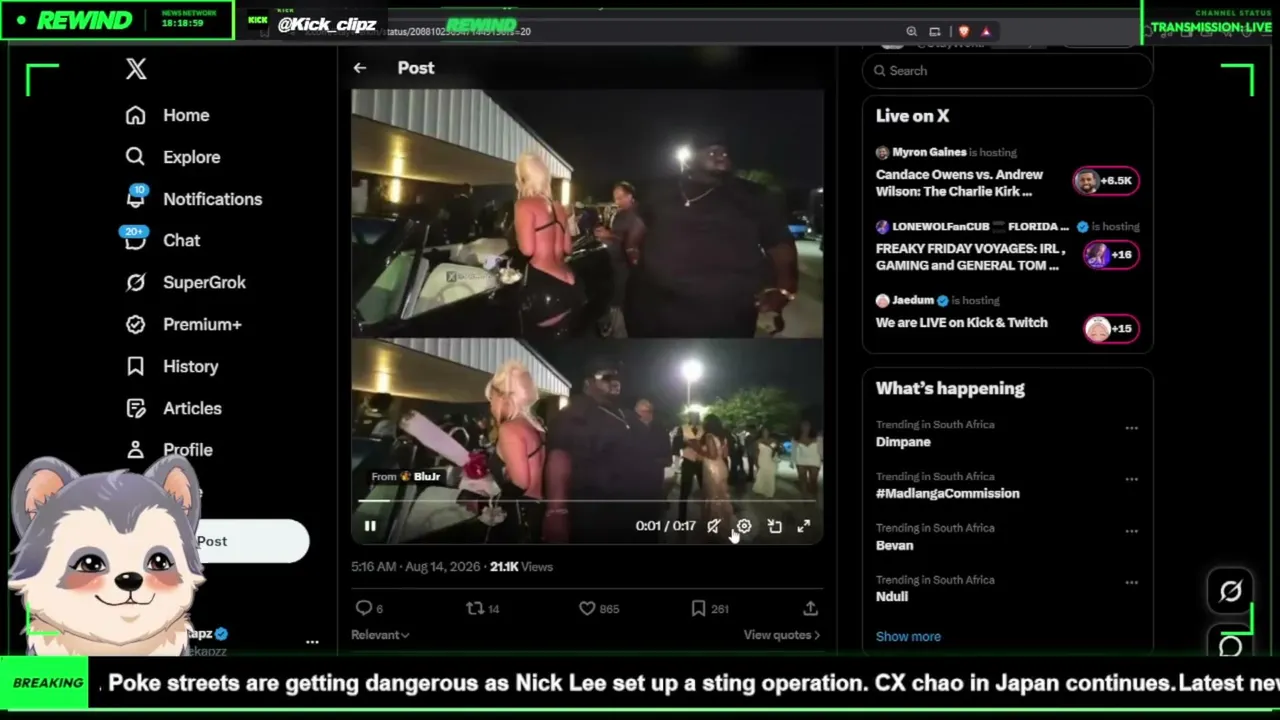This screenshot has width=1280, height=720.
Task: Click the +16 listeners avatar badge
Action: pos(1110,255)
